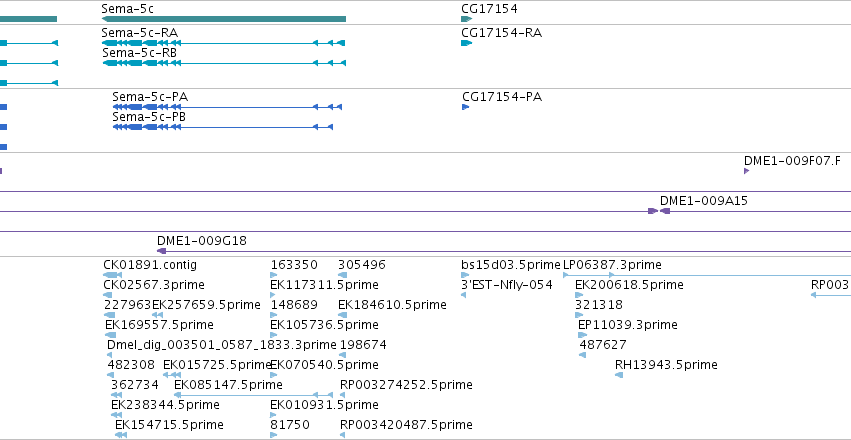851x440 pixels.
Task: Click the DME1-009G18 arrowhead
Action: (x=161, y=251)
